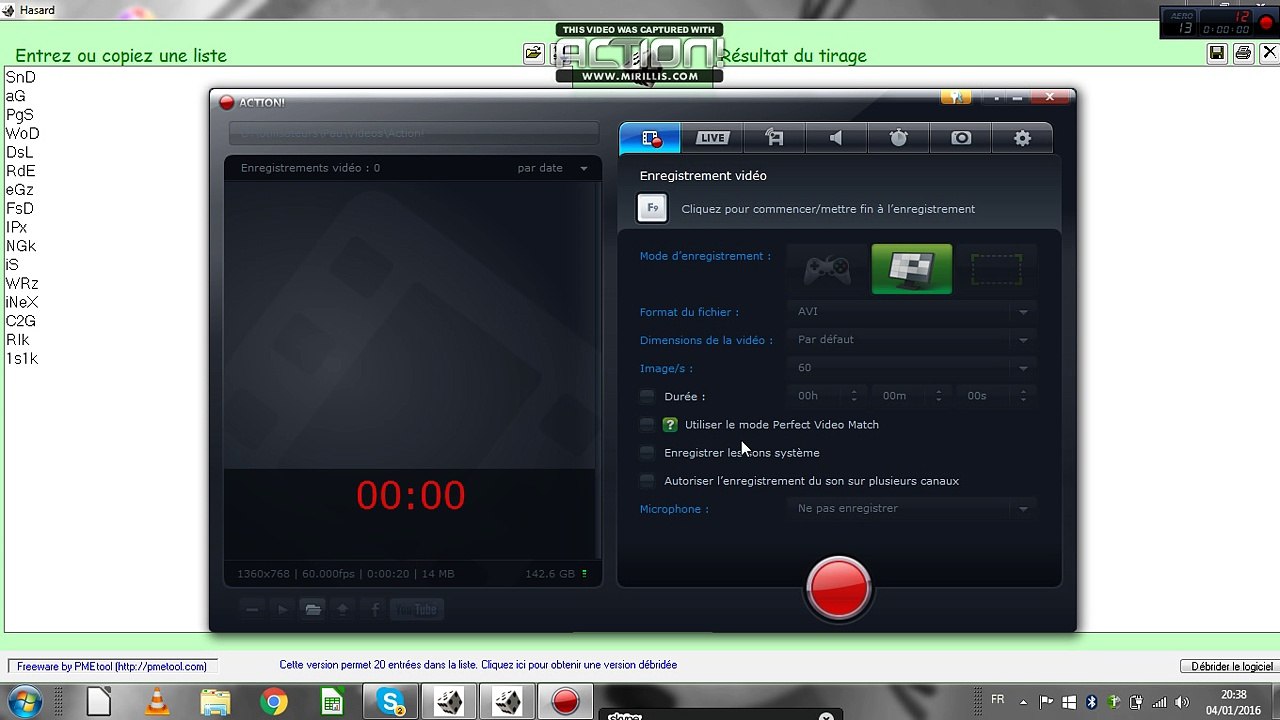Open the audio recording speaker tab
Image resolution: width=1280 pixels, height=720 pixels.
coord(836,138)
